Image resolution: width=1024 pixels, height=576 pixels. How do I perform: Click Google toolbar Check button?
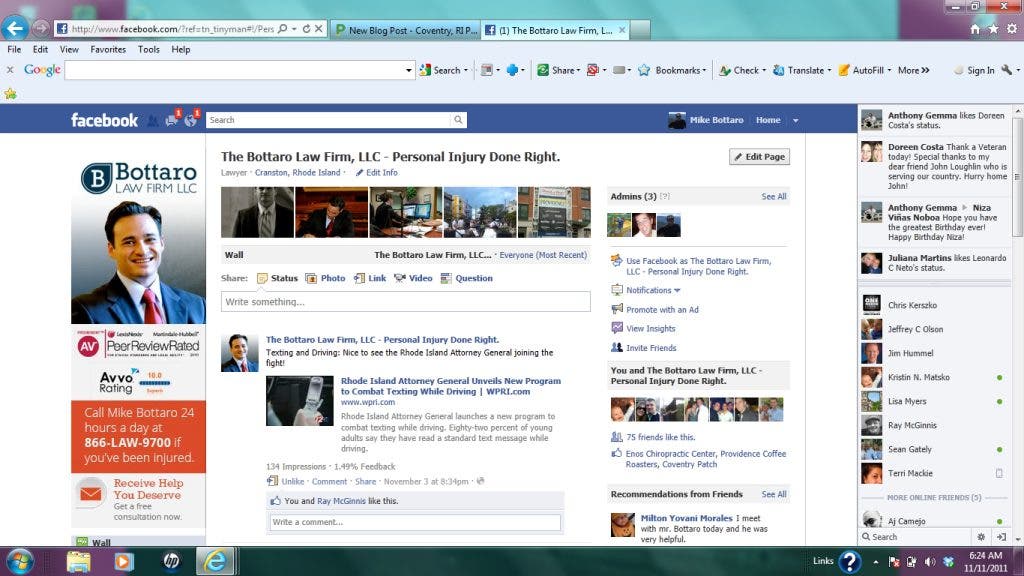[741, 71]
